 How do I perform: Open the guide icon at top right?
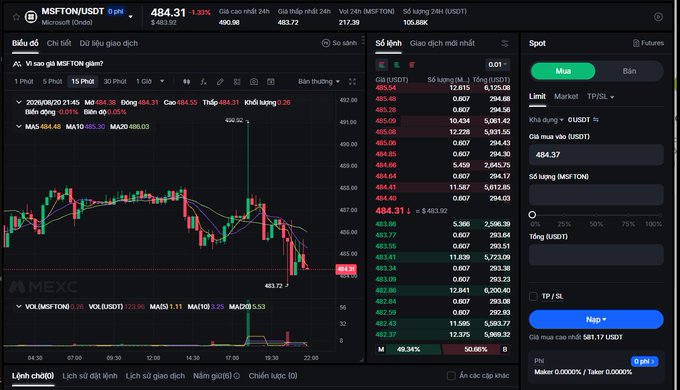click(x=658, y=17)
